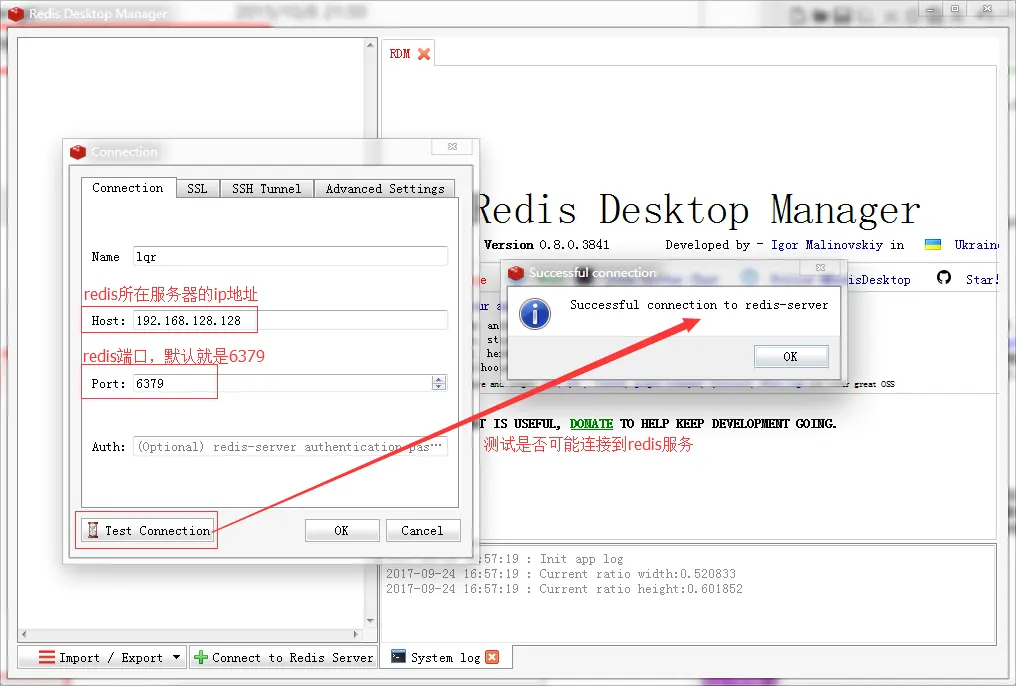Open Igor Malinovskiy link
1016x686 pixels.
(827, 245)
